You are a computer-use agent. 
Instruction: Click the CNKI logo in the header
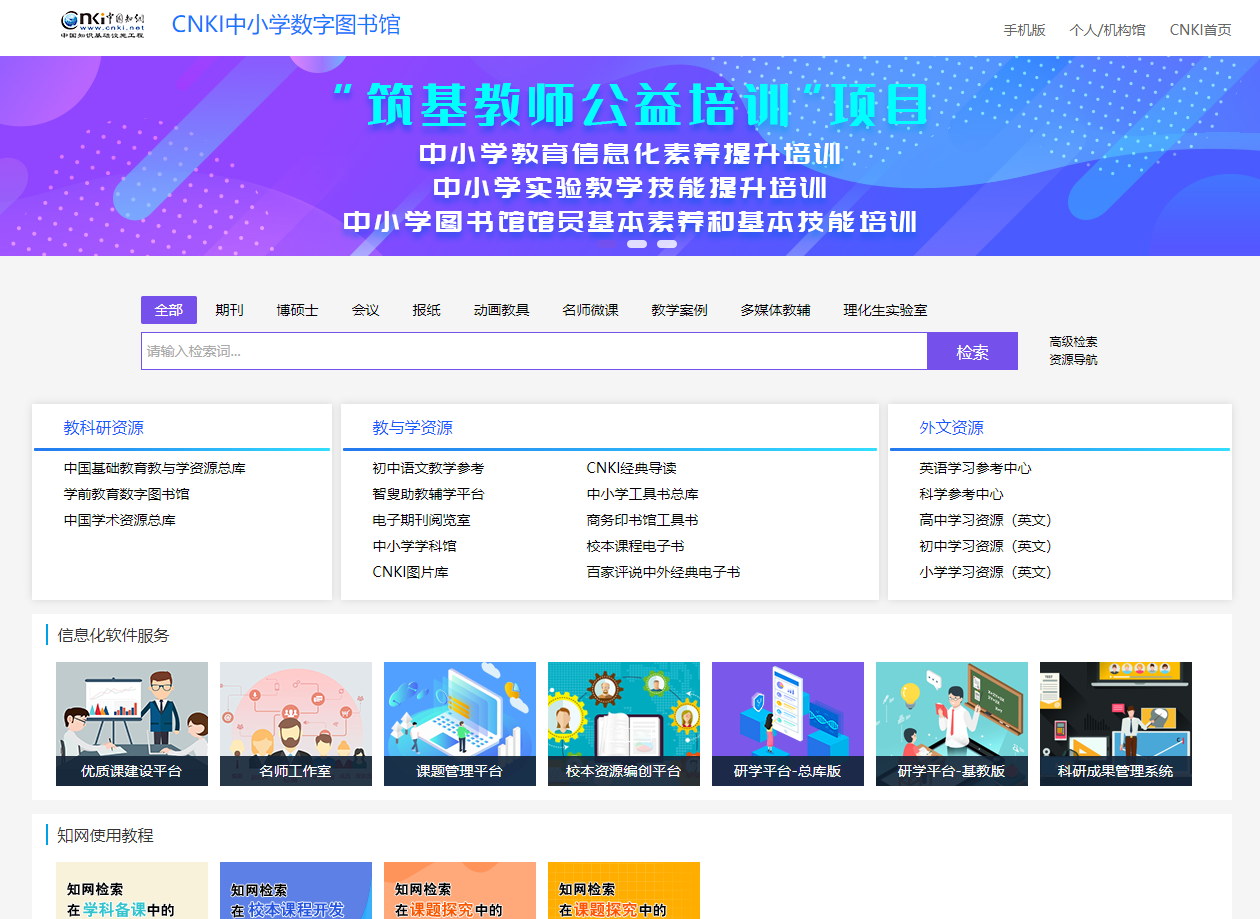(x=103, y=25)
